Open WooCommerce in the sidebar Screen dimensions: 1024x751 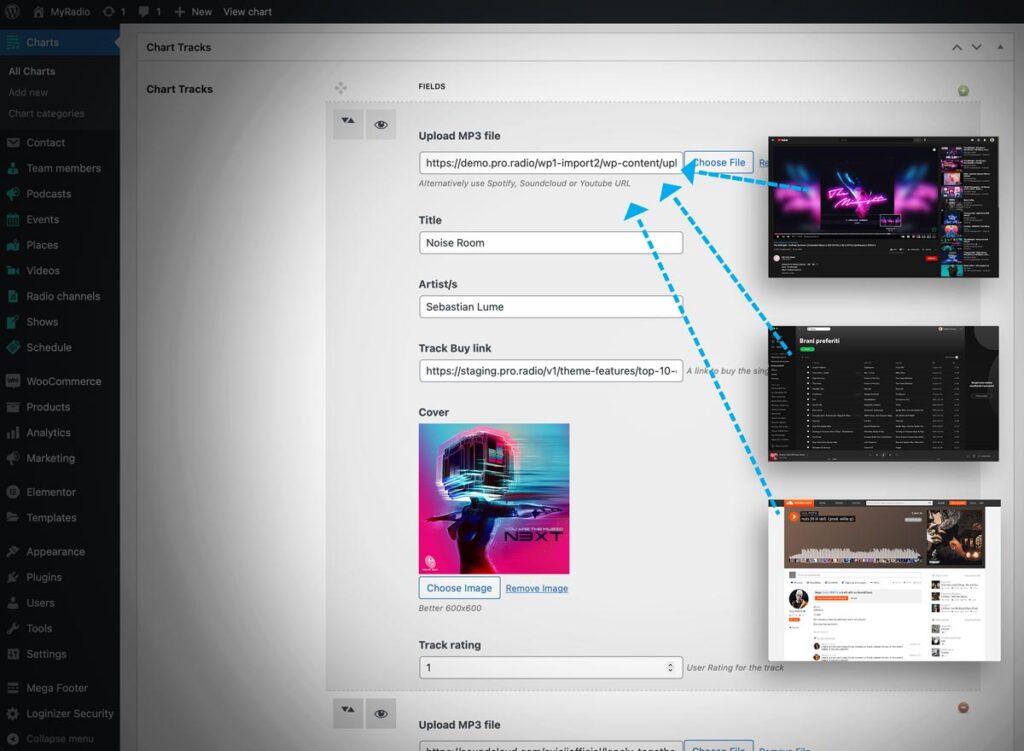[x=63, y=381]
